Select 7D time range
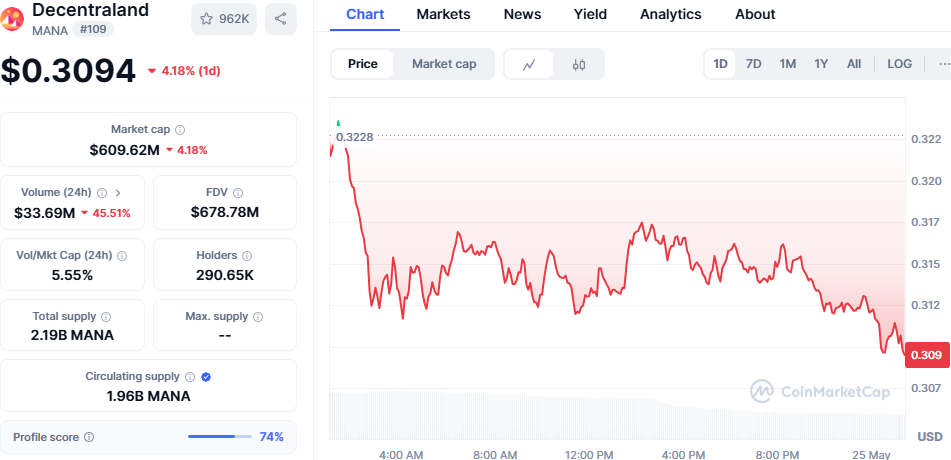The height and width of the screenshot is (460, 951). pyautogui.click(x=753, y=64)
